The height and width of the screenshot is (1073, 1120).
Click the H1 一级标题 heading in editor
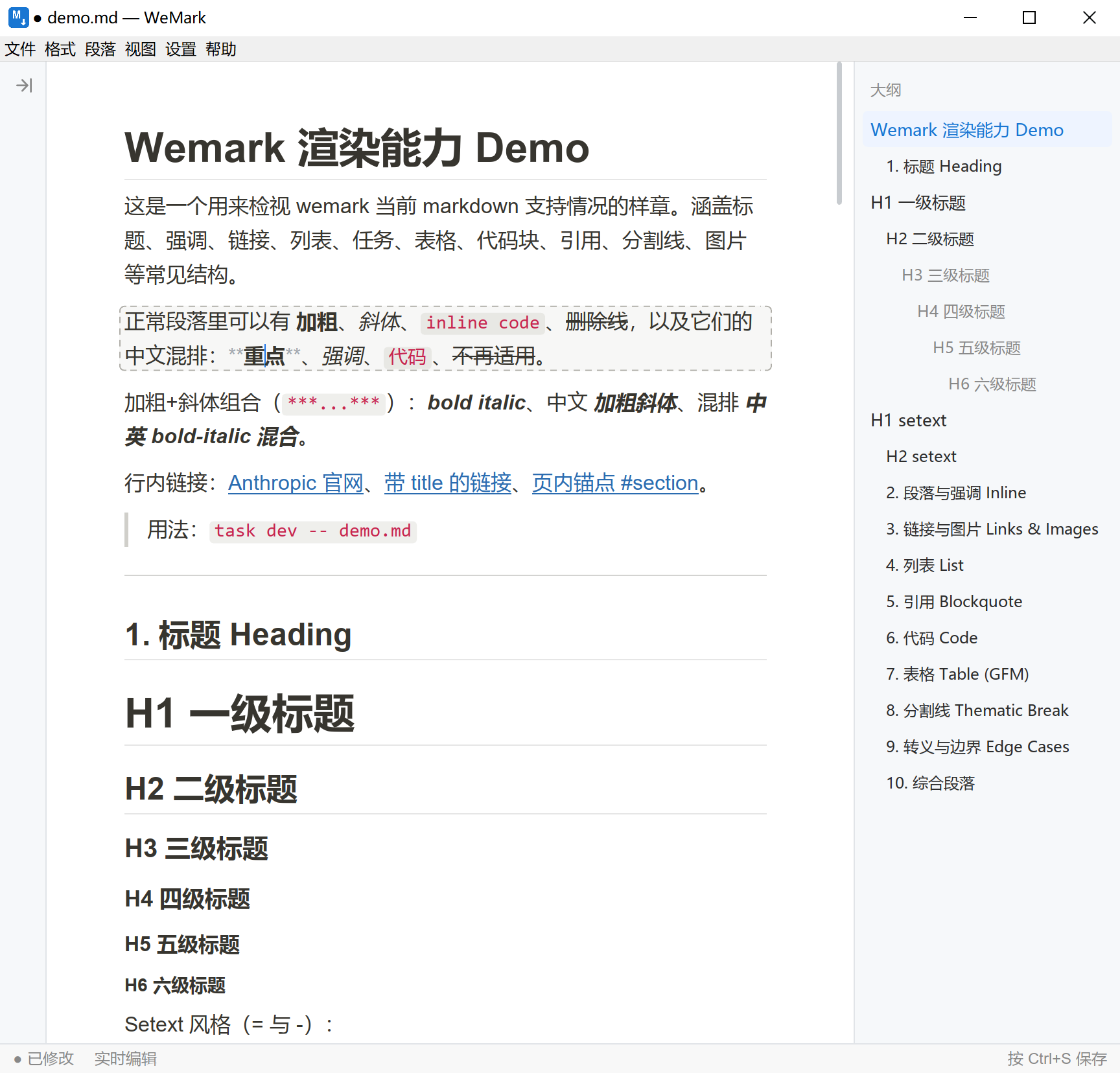coord(240,713)
